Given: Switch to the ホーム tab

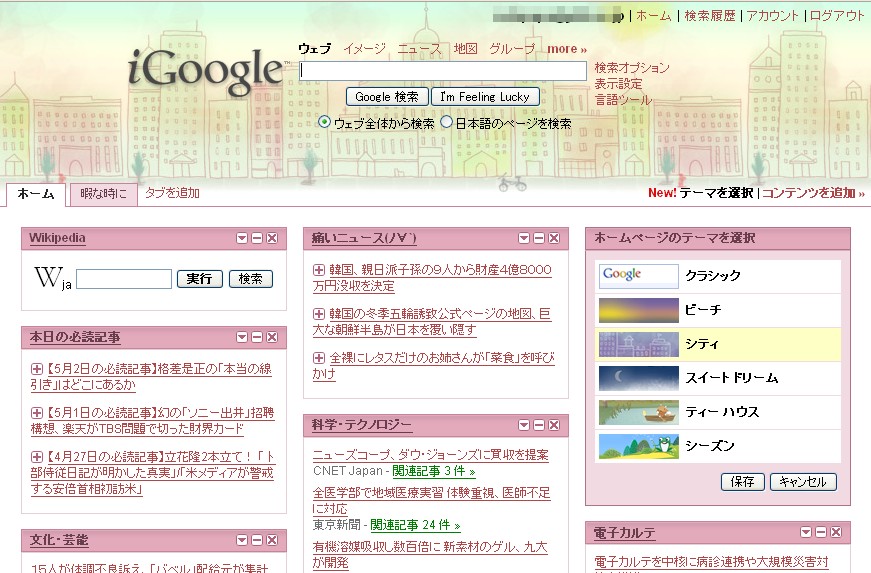Looking at the screenshot, I should point(36,194).
